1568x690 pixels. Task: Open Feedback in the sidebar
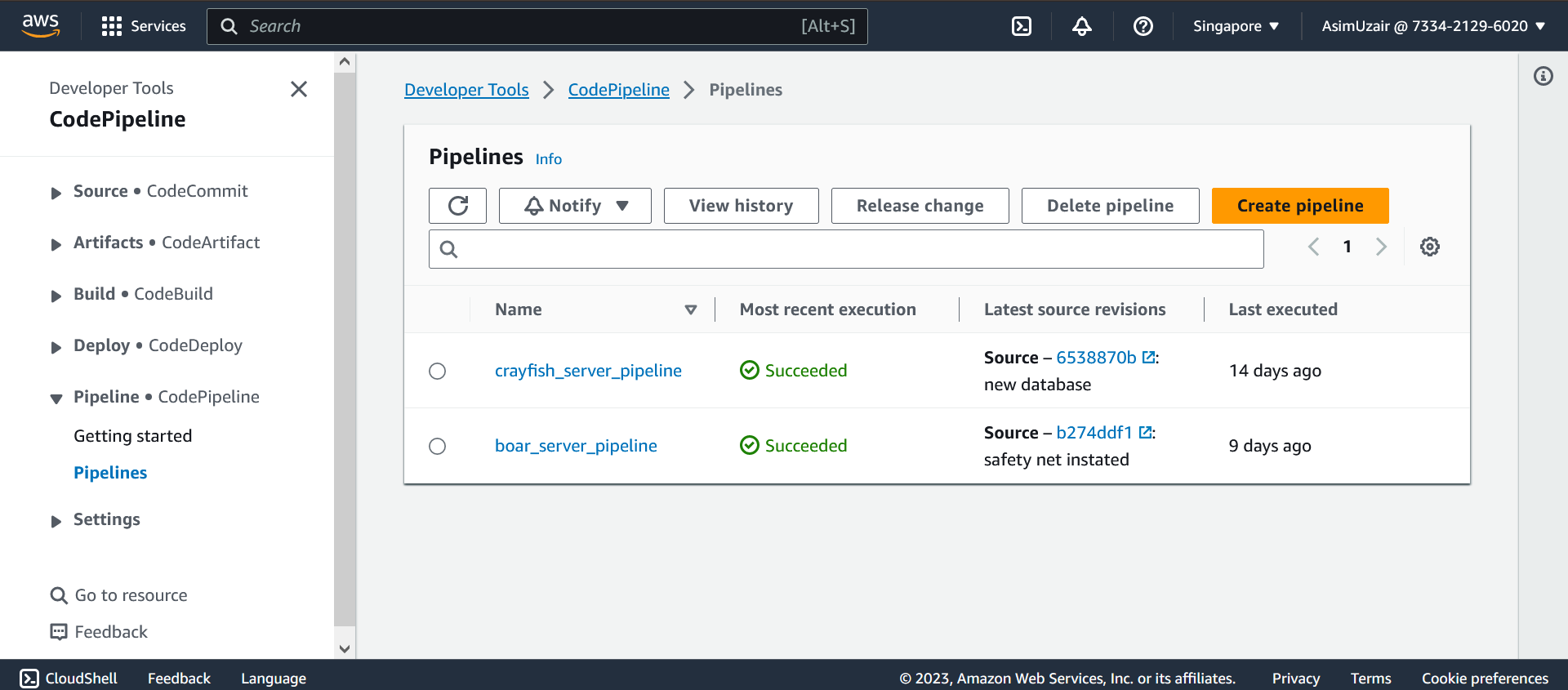pyautogui.click(x=111, y=632)
